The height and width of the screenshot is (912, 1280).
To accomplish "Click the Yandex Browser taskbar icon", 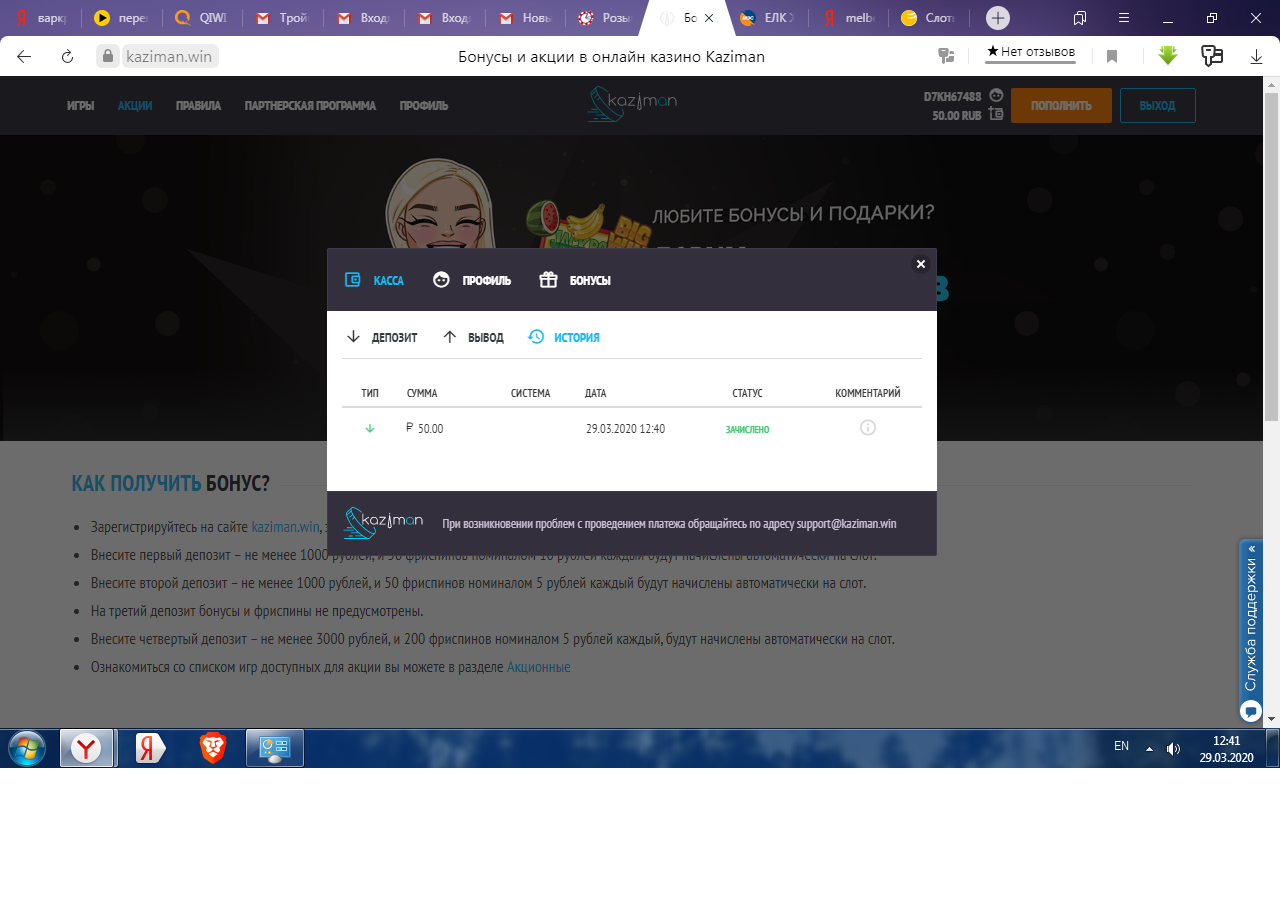I will click(86, 748).
